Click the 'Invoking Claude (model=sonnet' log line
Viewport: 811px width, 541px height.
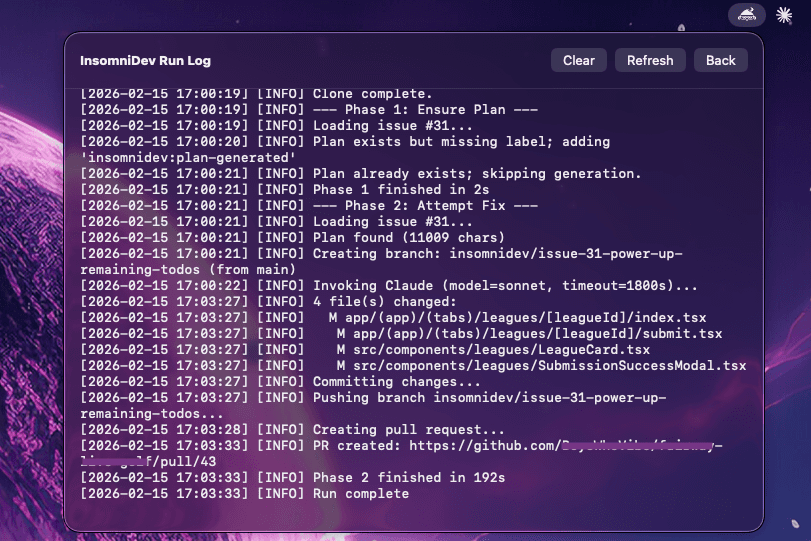(x=505, y=285)
